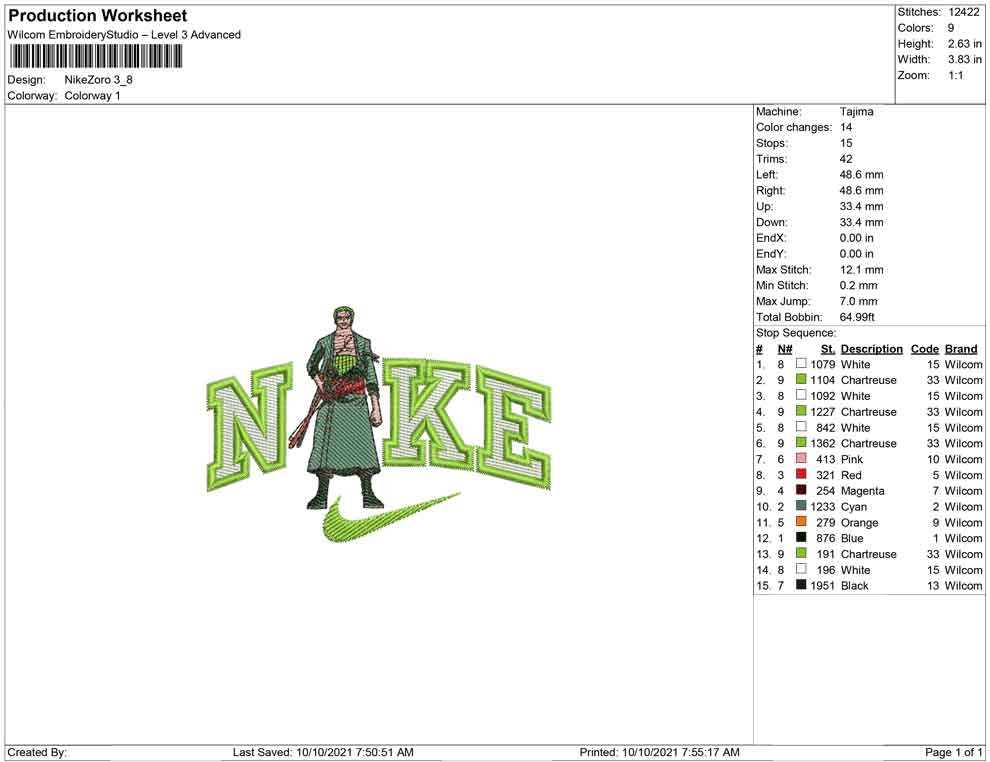Click the NikeZoro embroidery design preview

[x=379, y=425]
